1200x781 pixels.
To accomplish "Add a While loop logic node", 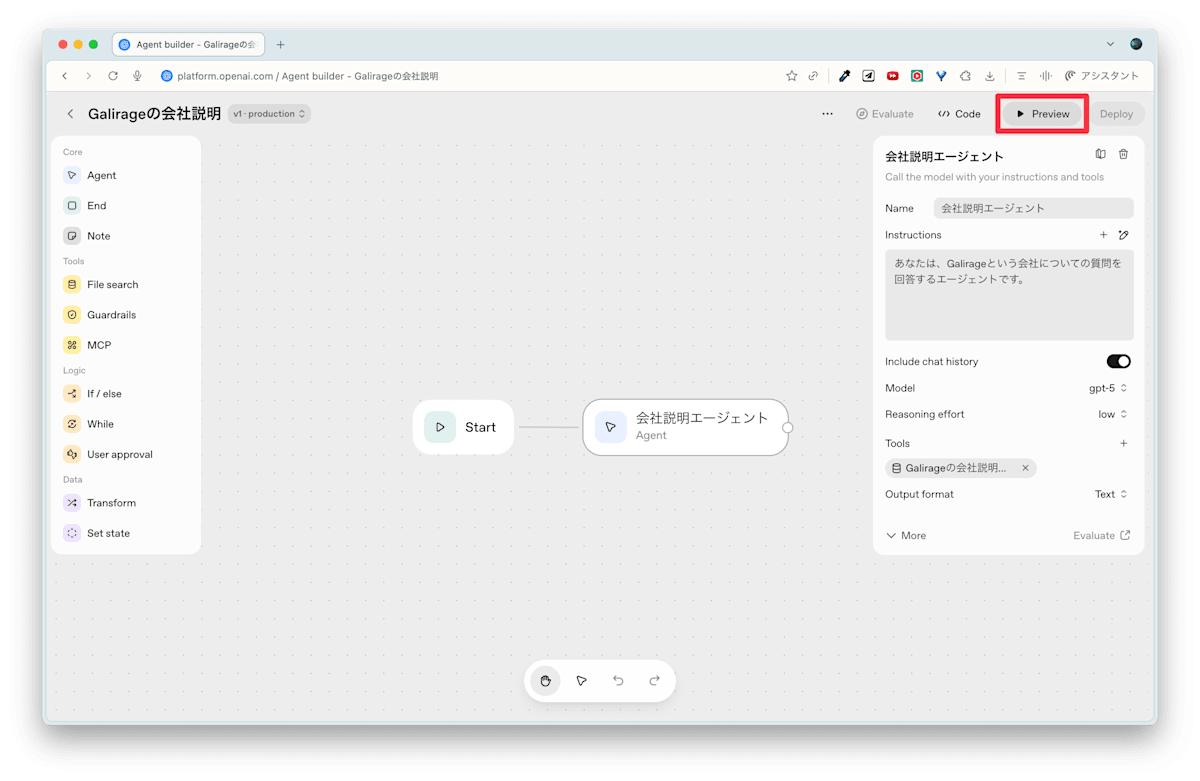I will tap(89, 424).
